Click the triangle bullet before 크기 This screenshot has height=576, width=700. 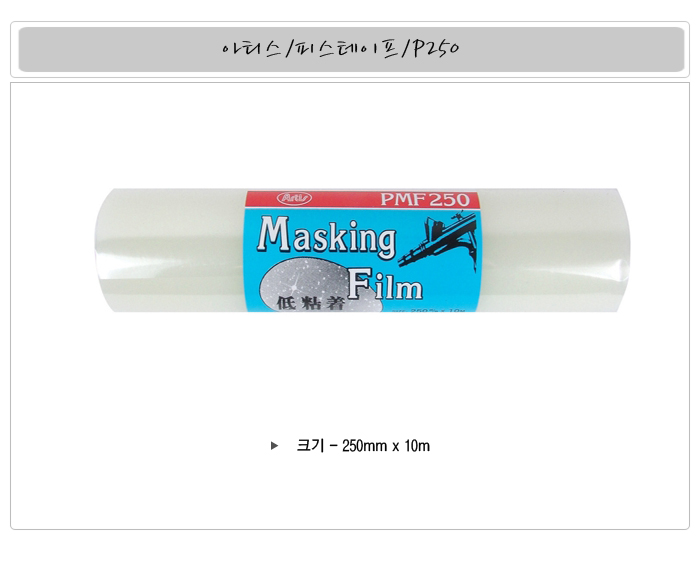pos(275,446)
